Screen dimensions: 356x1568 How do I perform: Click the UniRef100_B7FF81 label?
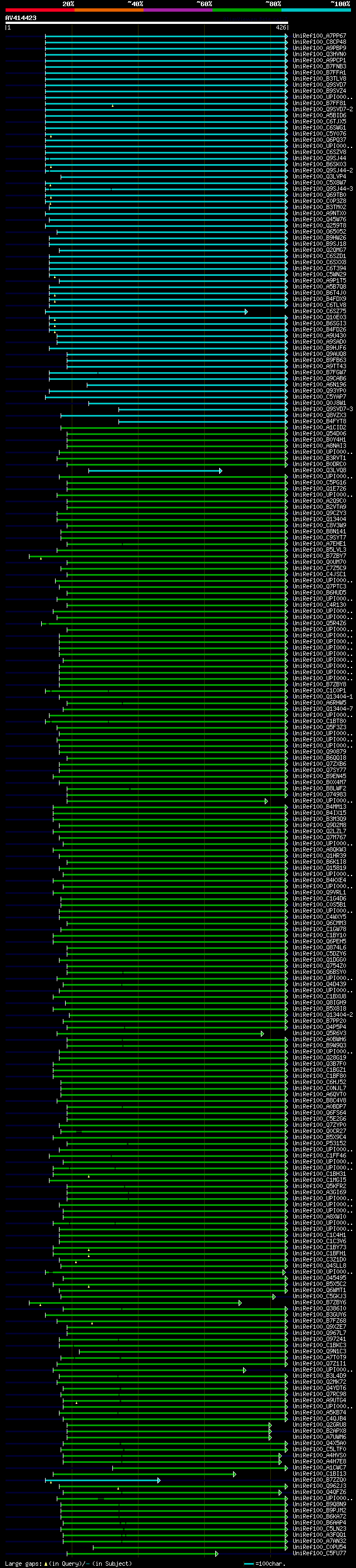[319, 103]
